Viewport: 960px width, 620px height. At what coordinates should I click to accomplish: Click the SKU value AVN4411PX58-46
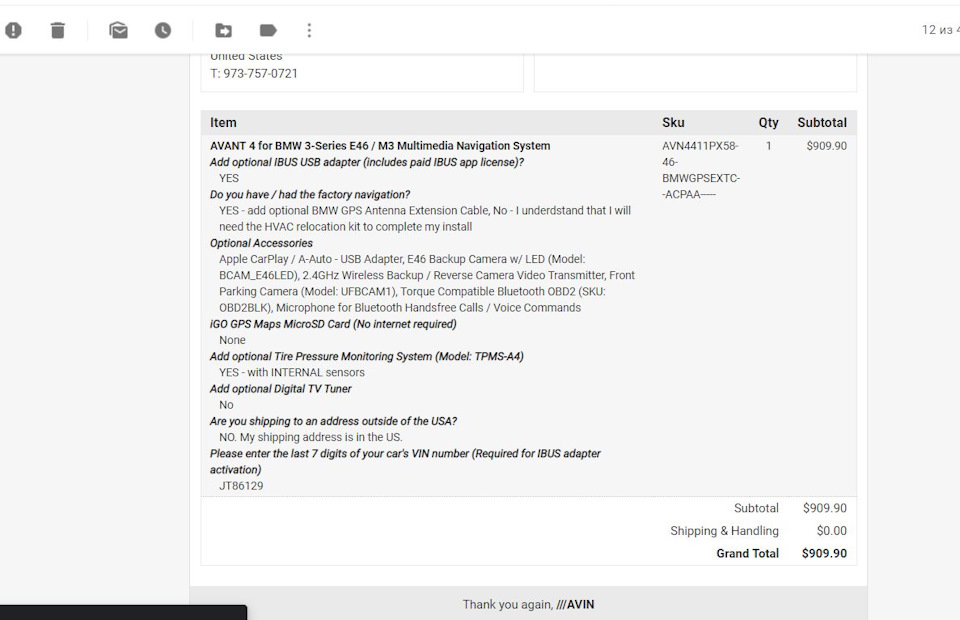click(x=700, y=154)
